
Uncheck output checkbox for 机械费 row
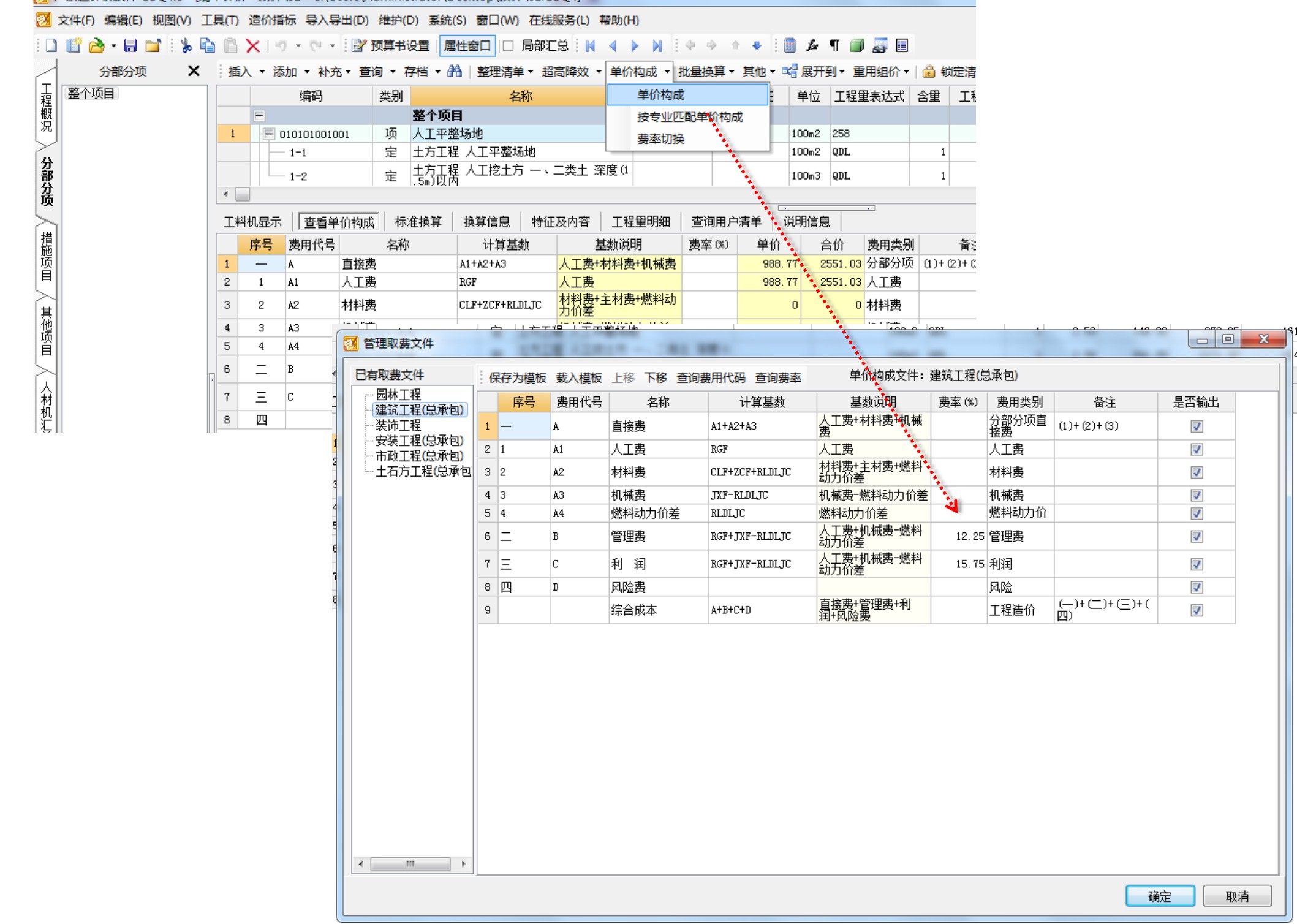1197,495
